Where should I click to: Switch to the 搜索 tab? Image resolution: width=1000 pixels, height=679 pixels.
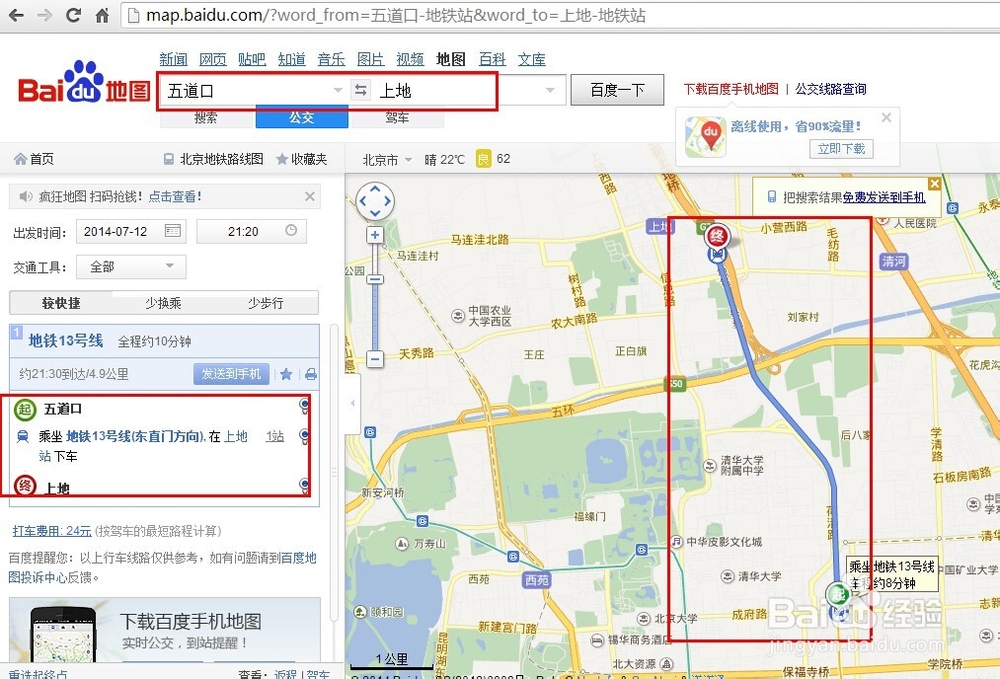coord(206,118)
